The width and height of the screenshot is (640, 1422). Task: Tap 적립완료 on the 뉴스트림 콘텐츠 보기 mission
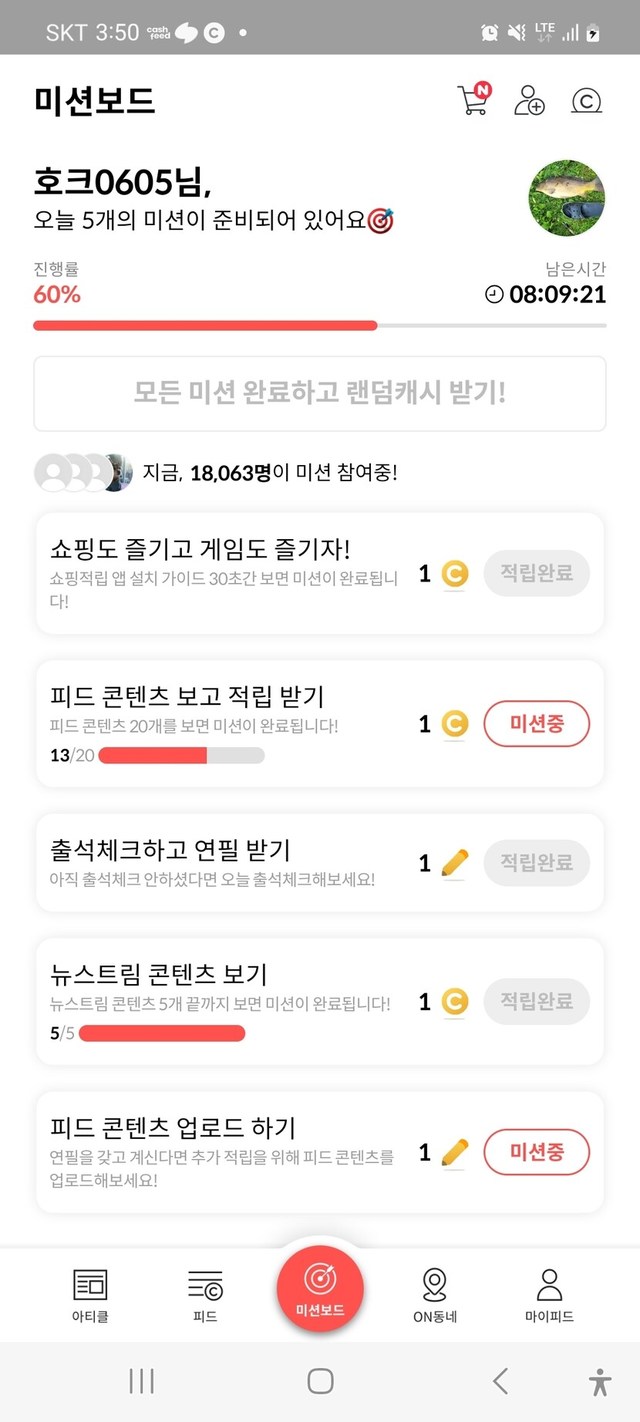pos(536,1001)
